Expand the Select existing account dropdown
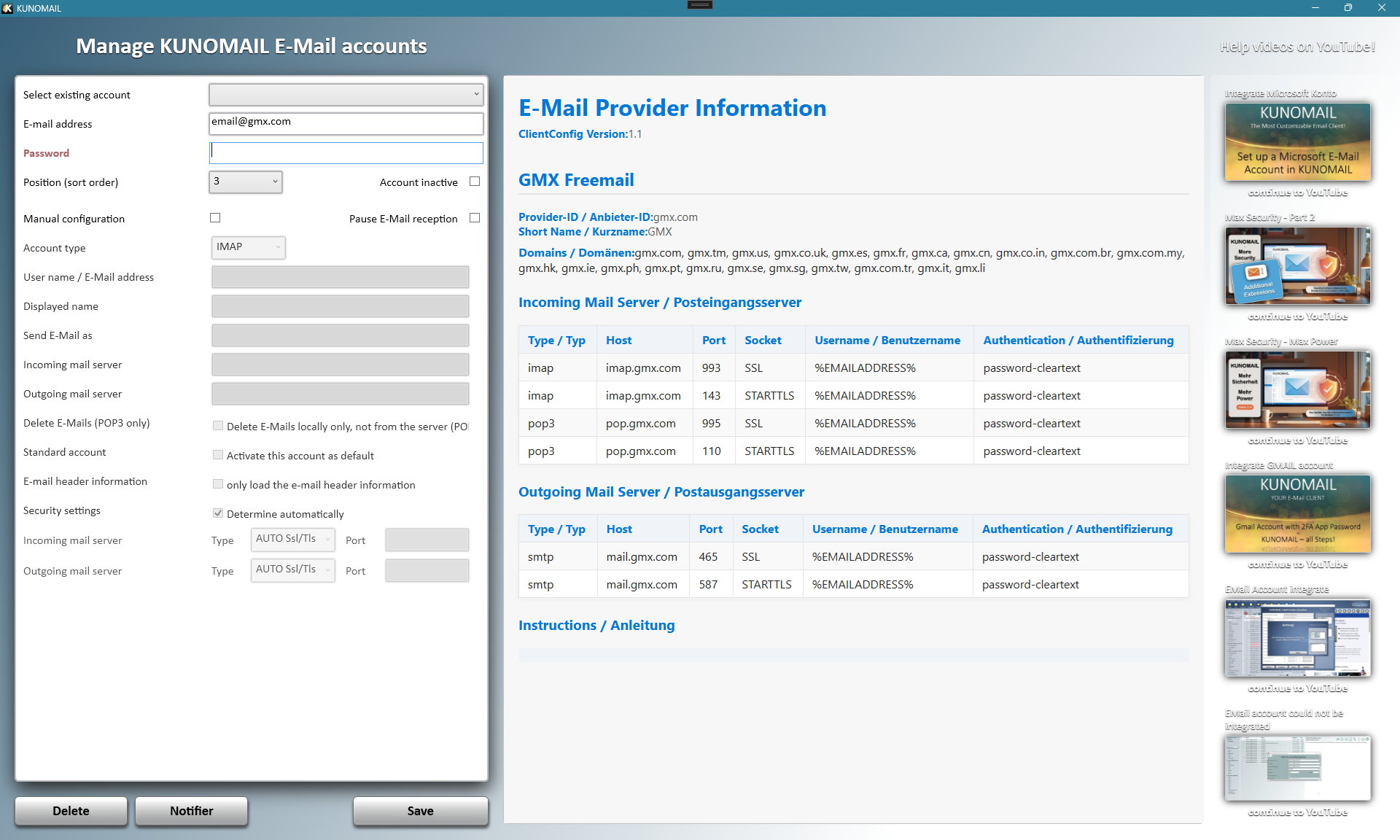1400x840 pixels. [346, 95]
